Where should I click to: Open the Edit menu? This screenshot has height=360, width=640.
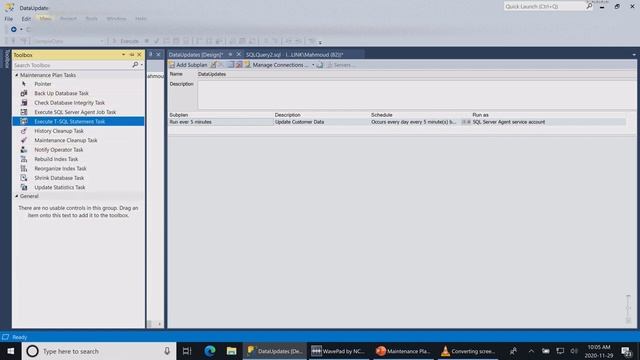(26, 19)
